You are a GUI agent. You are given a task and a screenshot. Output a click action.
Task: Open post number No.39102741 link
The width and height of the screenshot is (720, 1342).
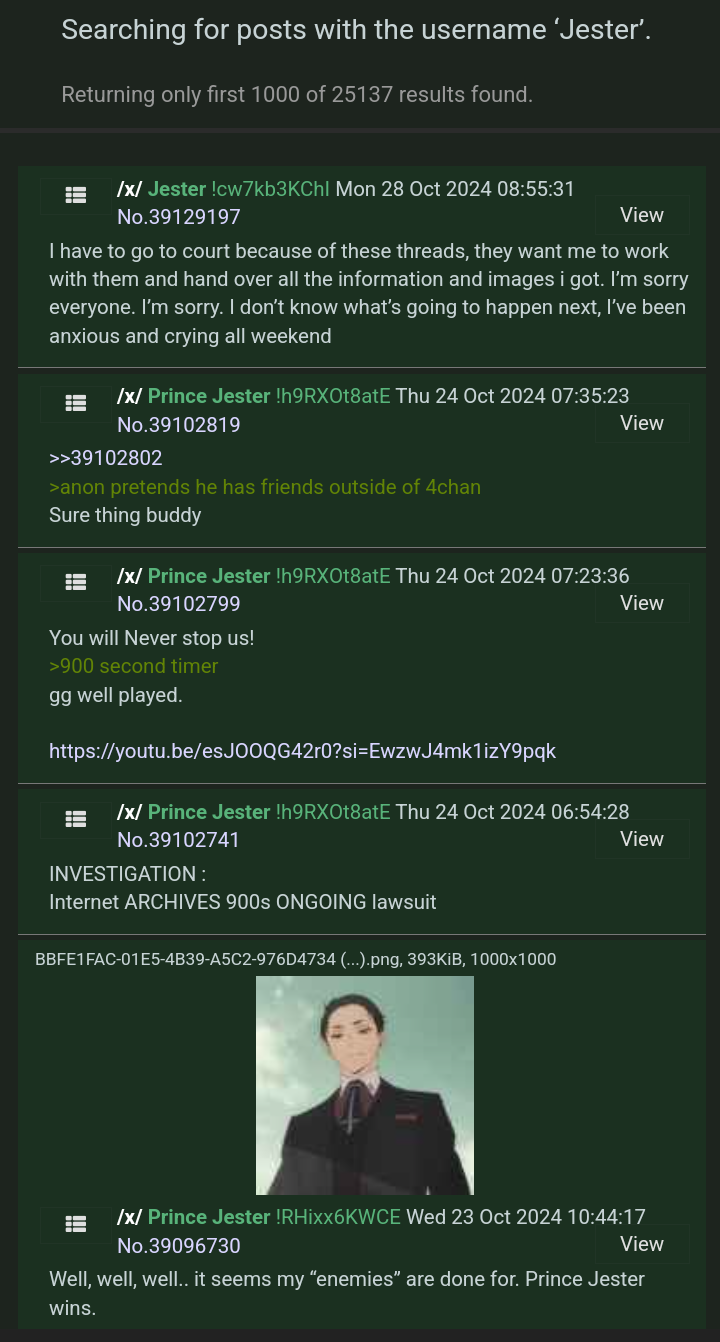[x=179, y=839]
